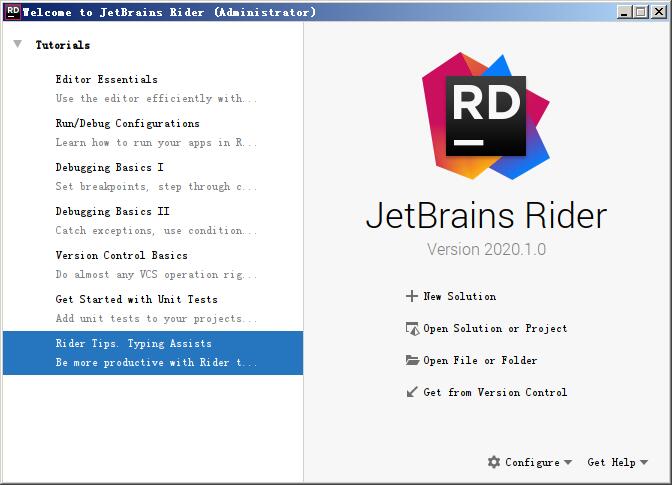Click 'Add unit tests to your projects' description
The height and width of the screenshot is (485, 672).
(156, 318)
